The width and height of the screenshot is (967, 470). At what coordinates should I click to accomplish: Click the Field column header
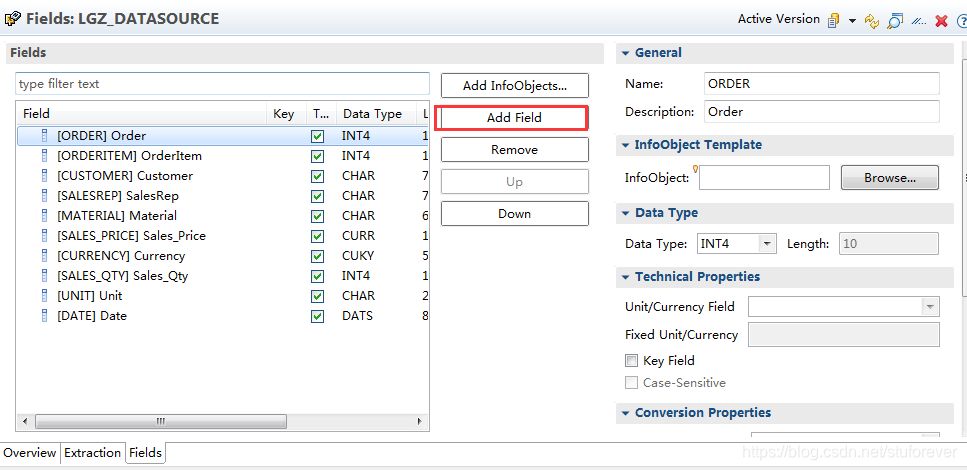[142, 113]
